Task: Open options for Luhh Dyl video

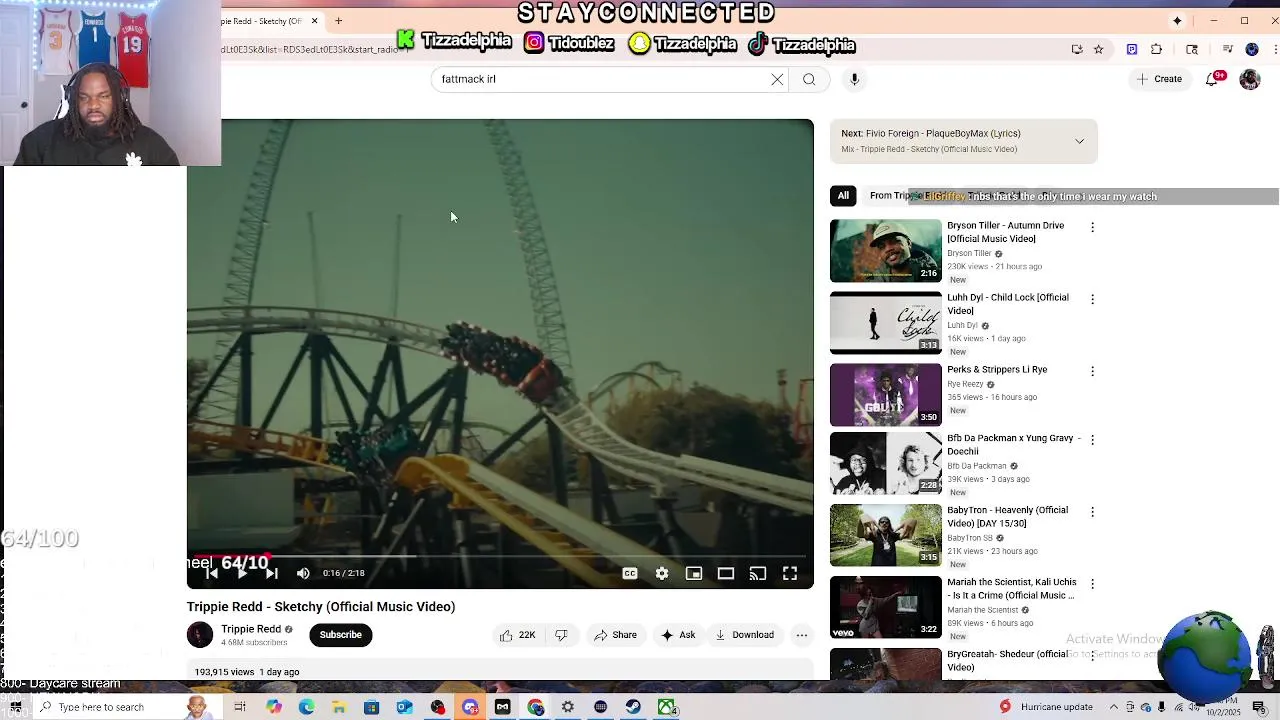Action: (x=1092, y=299)
